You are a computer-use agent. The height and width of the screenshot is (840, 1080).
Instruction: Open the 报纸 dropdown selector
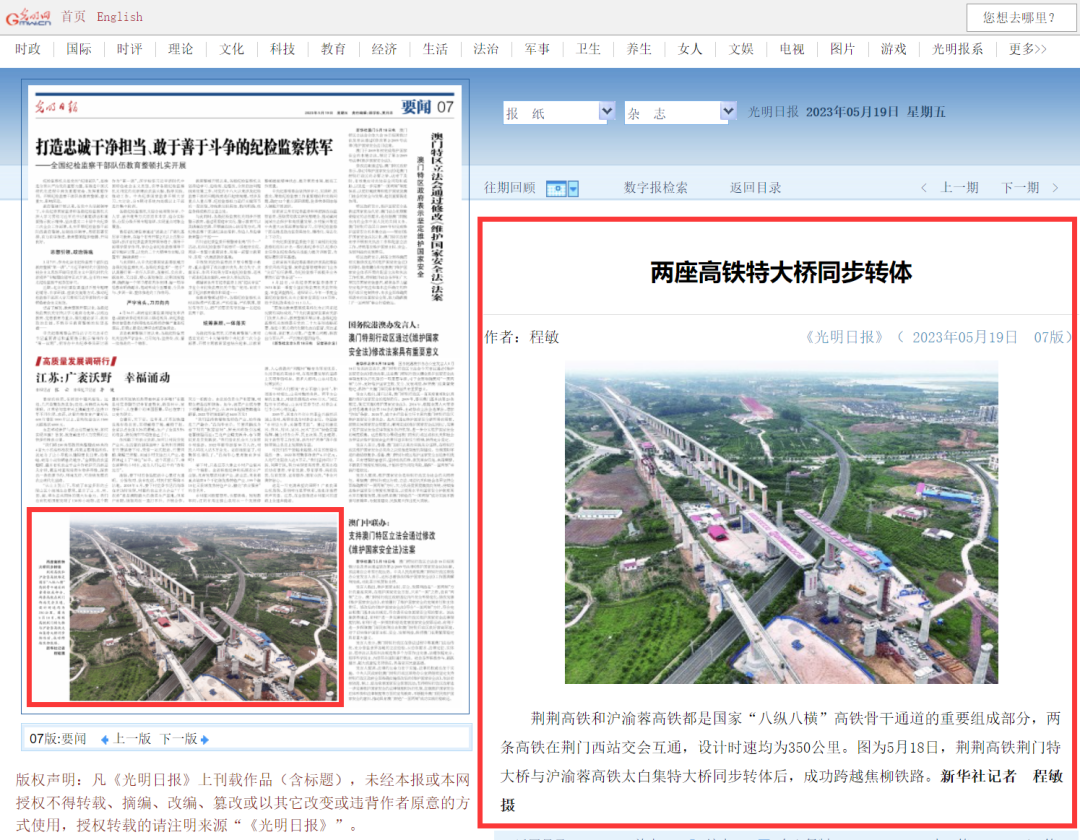pos(559,113)
